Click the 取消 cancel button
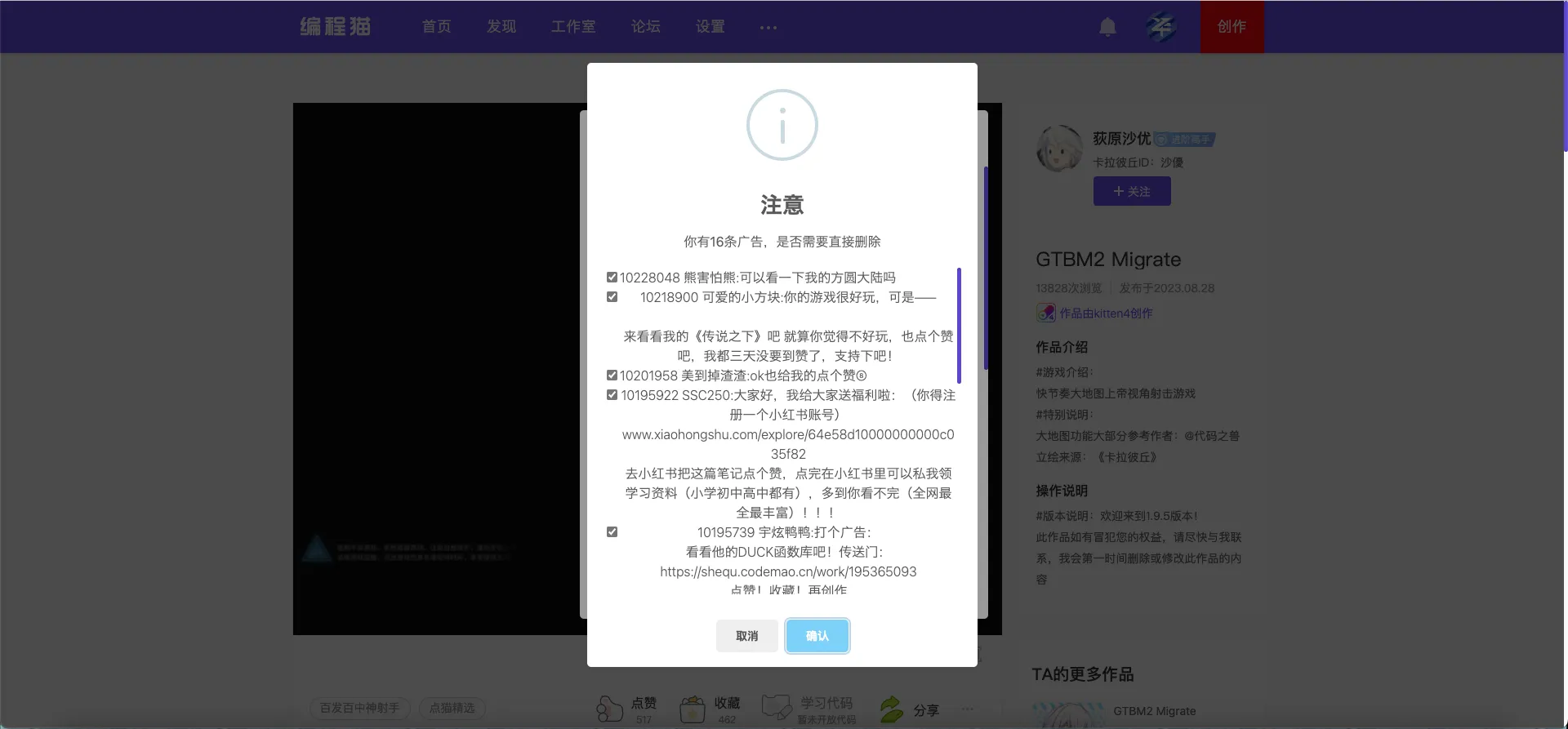Screen dimensions: 1568x729 click(x=746, y=636)
